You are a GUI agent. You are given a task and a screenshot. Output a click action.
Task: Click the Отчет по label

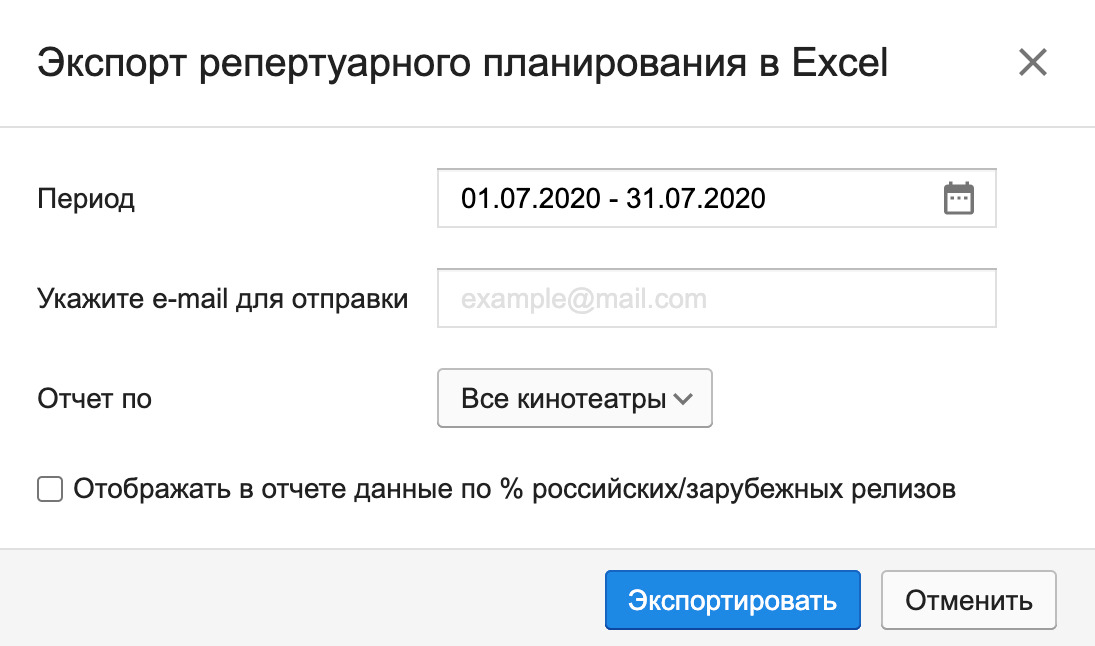pyautogui.click(x=94, y=399)
